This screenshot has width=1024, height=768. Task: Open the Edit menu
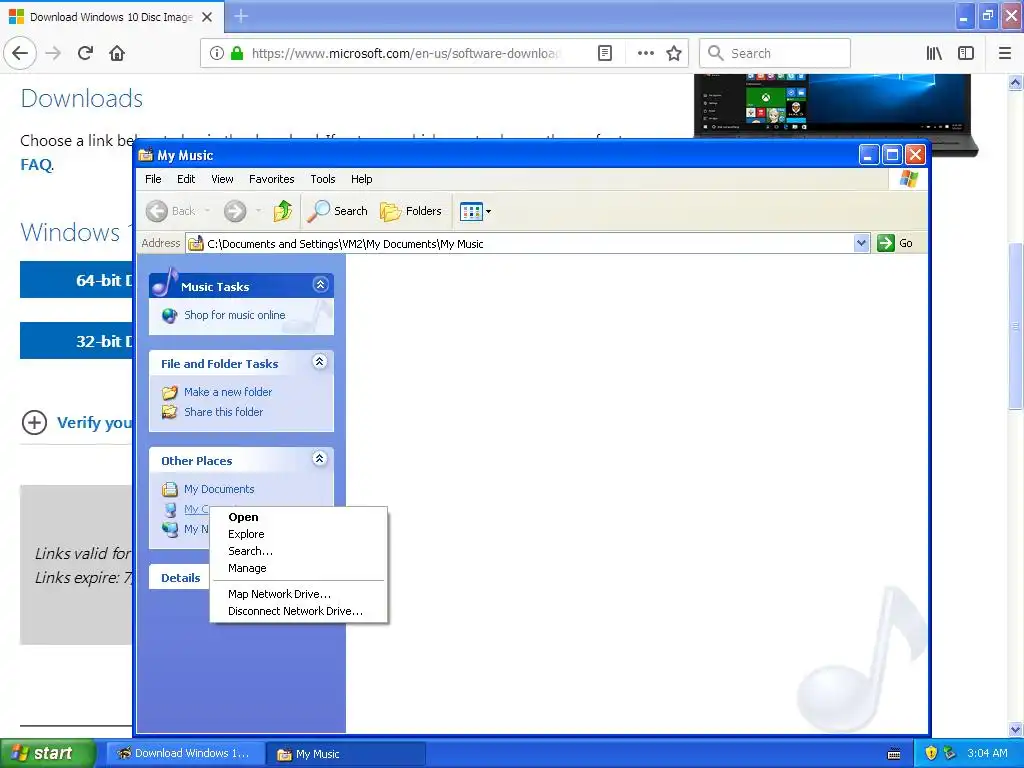(x=186, y=179)
